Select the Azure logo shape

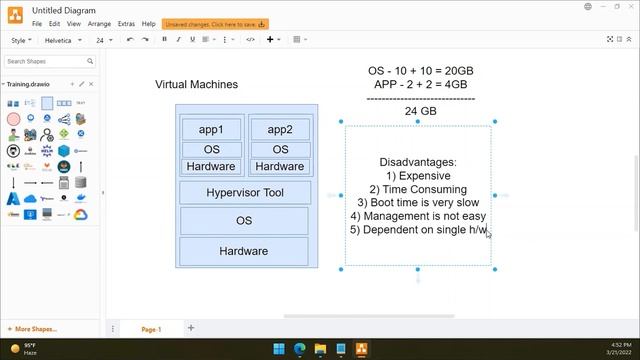click(x=13, y=199)
